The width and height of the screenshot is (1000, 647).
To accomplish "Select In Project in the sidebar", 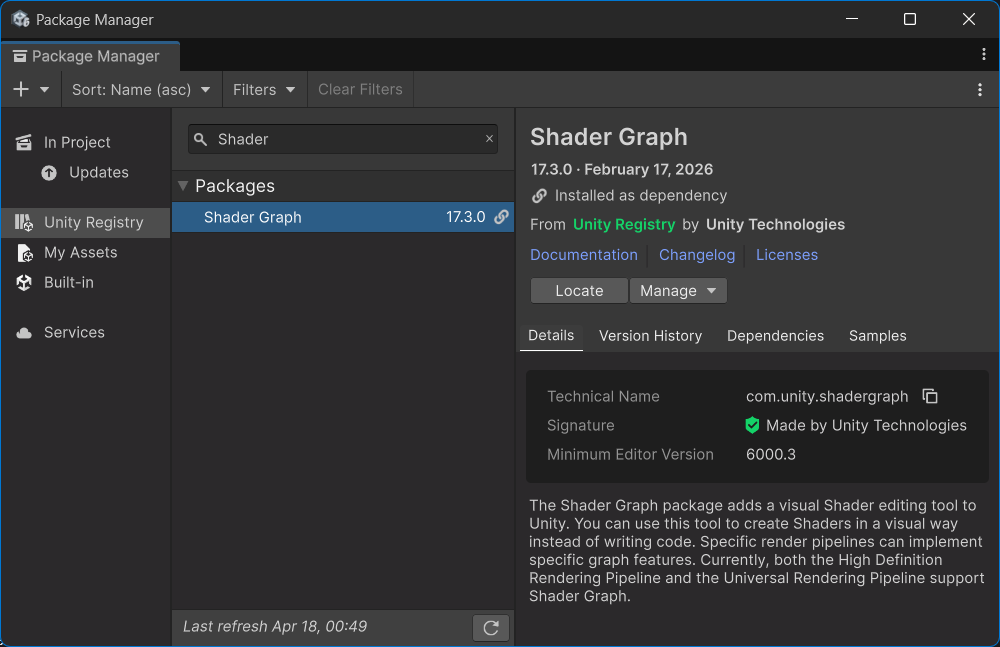I will [85, 142].
